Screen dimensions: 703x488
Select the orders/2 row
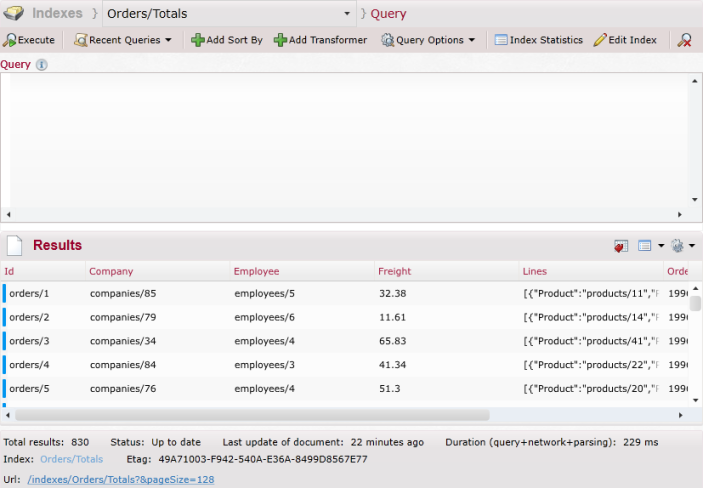344,317
